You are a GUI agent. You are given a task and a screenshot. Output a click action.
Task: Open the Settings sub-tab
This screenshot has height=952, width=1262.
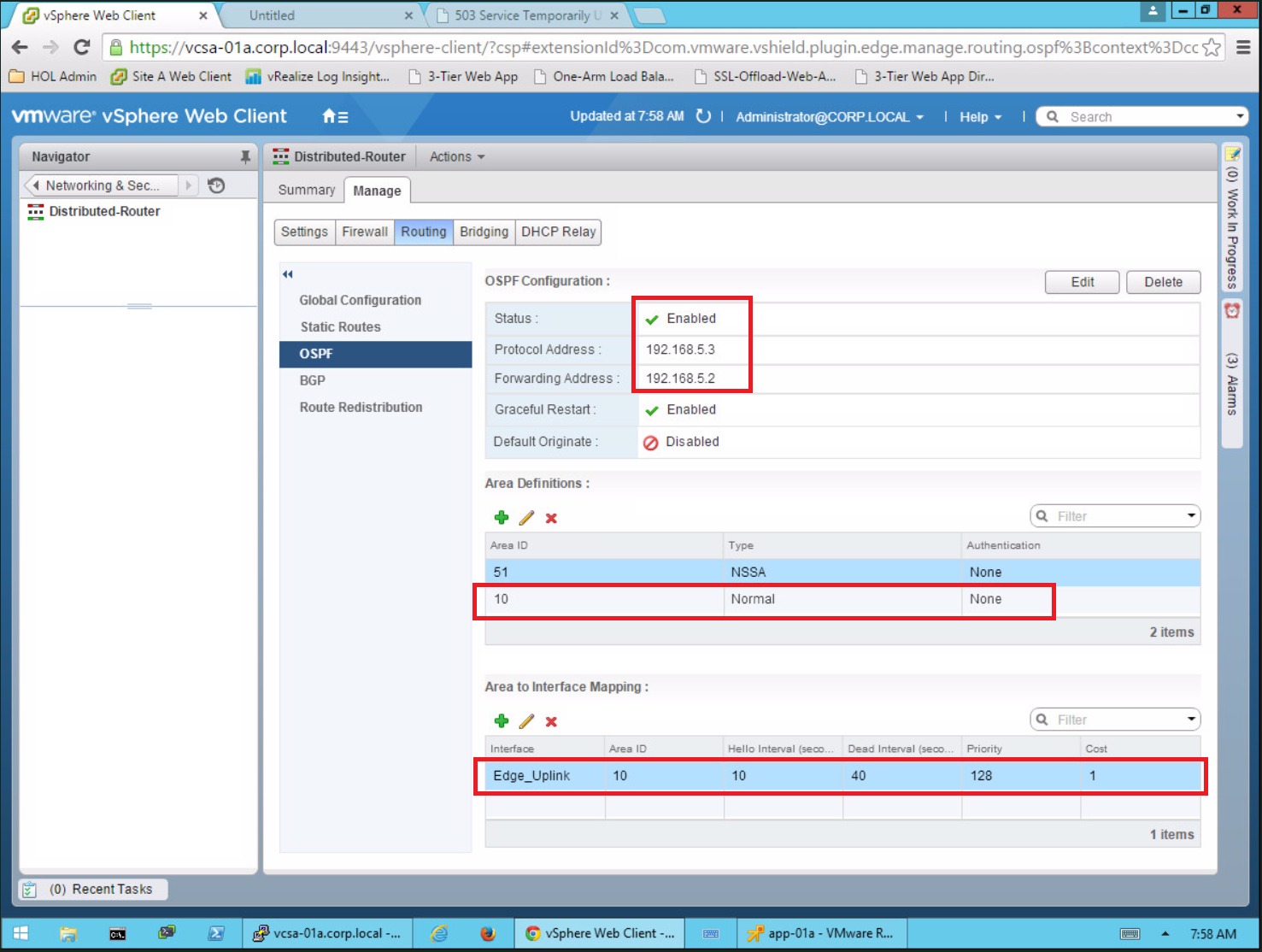[x=304, y=232]
